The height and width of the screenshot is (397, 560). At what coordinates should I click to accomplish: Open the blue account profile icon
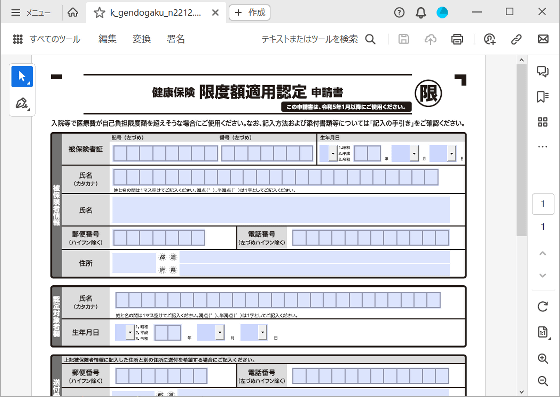(442, 13)
